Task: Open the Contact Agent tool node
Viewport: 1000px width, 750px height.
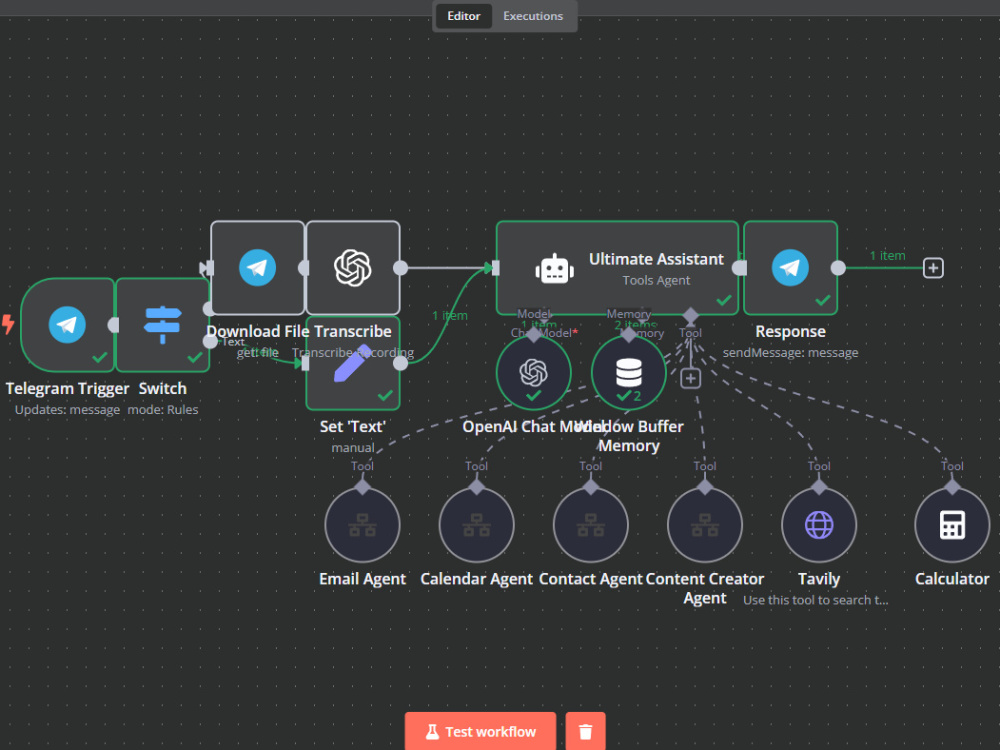Action: click(591, 525)
